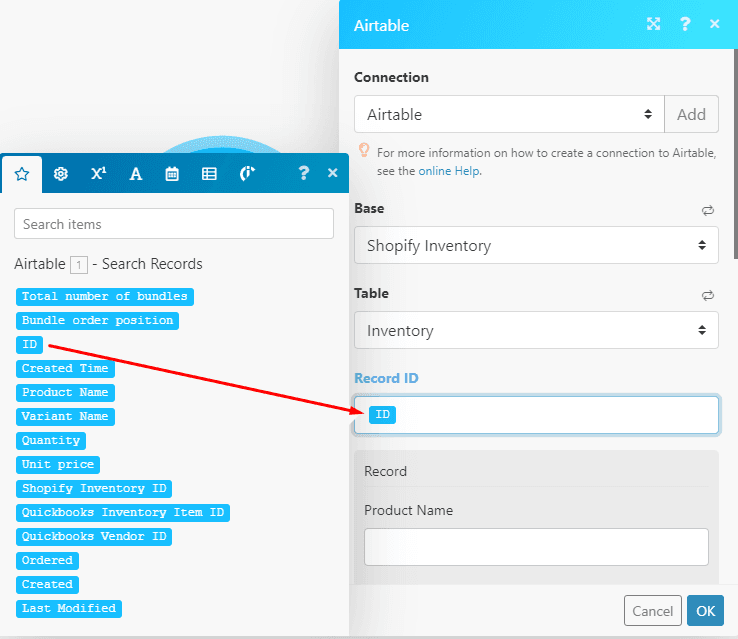Open the Table dropdown showing Inventory

pos(536,331)
